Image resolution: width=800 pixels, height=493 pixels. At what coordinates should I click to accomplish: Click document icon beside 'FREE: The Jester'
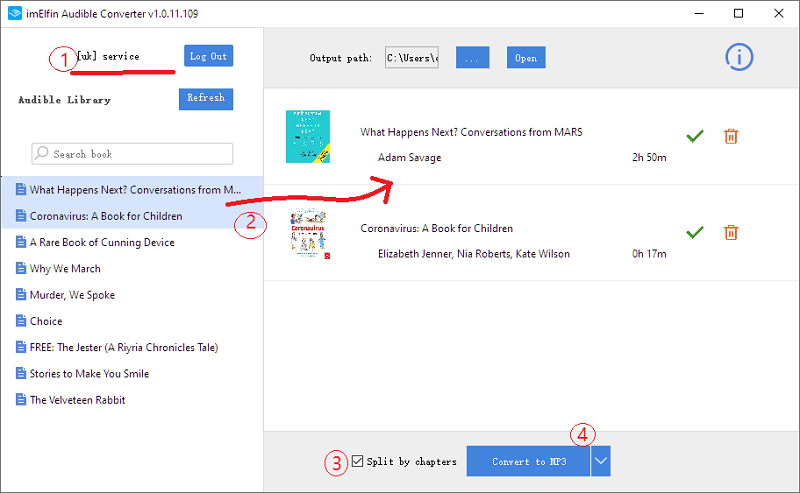20,347
